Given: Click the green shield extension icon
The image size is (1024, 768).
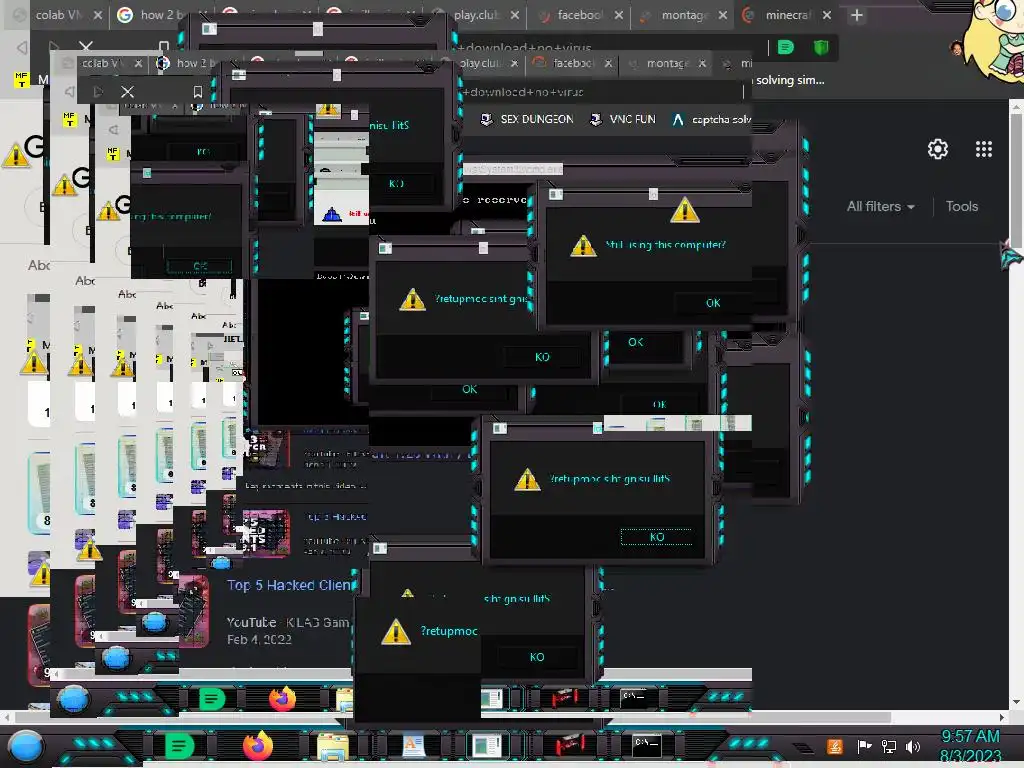Looking at the screenshot, I should tap(821, 47).
